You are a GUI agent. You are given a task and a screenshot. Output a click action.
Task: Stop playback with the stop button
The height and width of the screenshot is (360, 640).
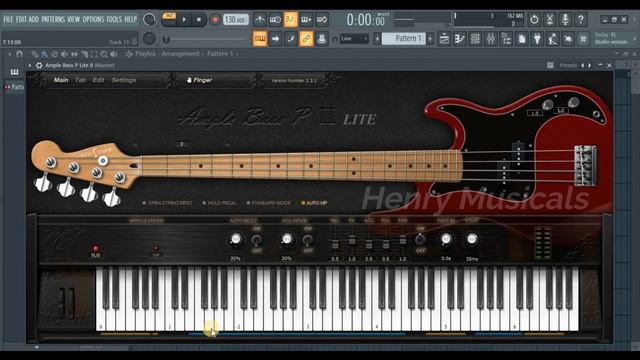click(199, 20)
